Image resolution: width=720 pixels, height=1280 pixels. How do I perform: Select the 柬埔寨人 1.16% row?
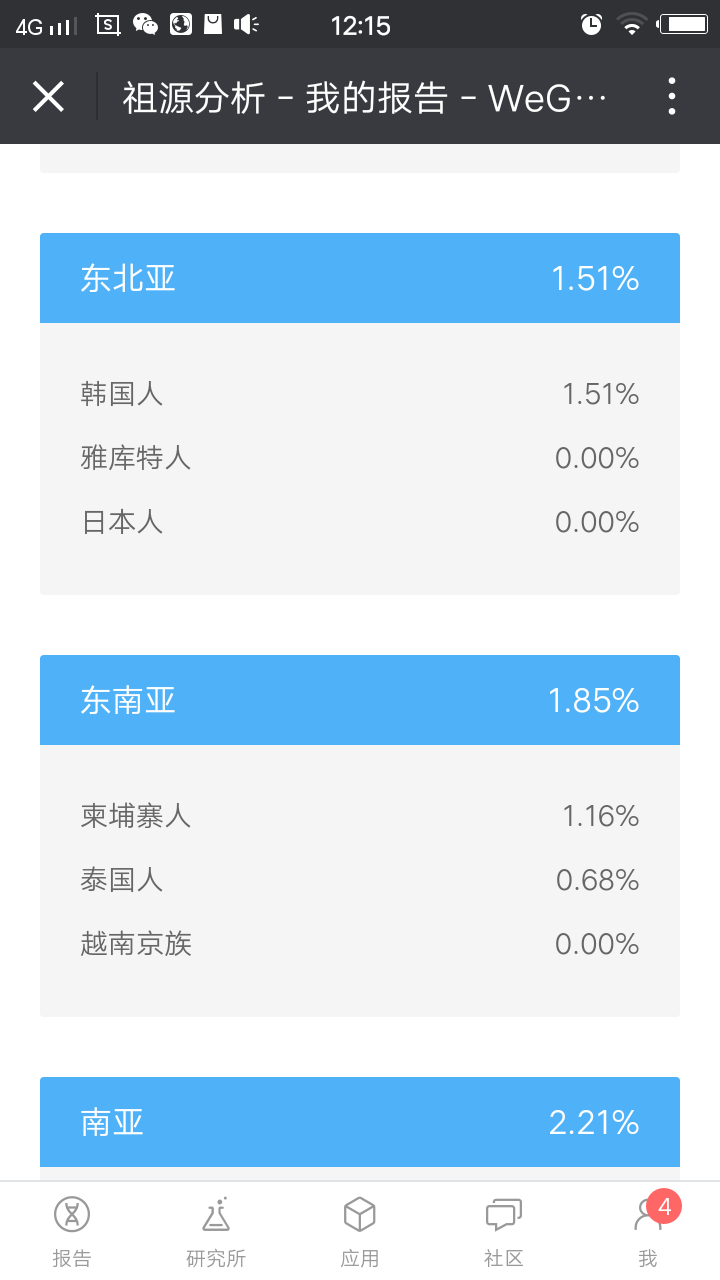(x=360, y=816)
